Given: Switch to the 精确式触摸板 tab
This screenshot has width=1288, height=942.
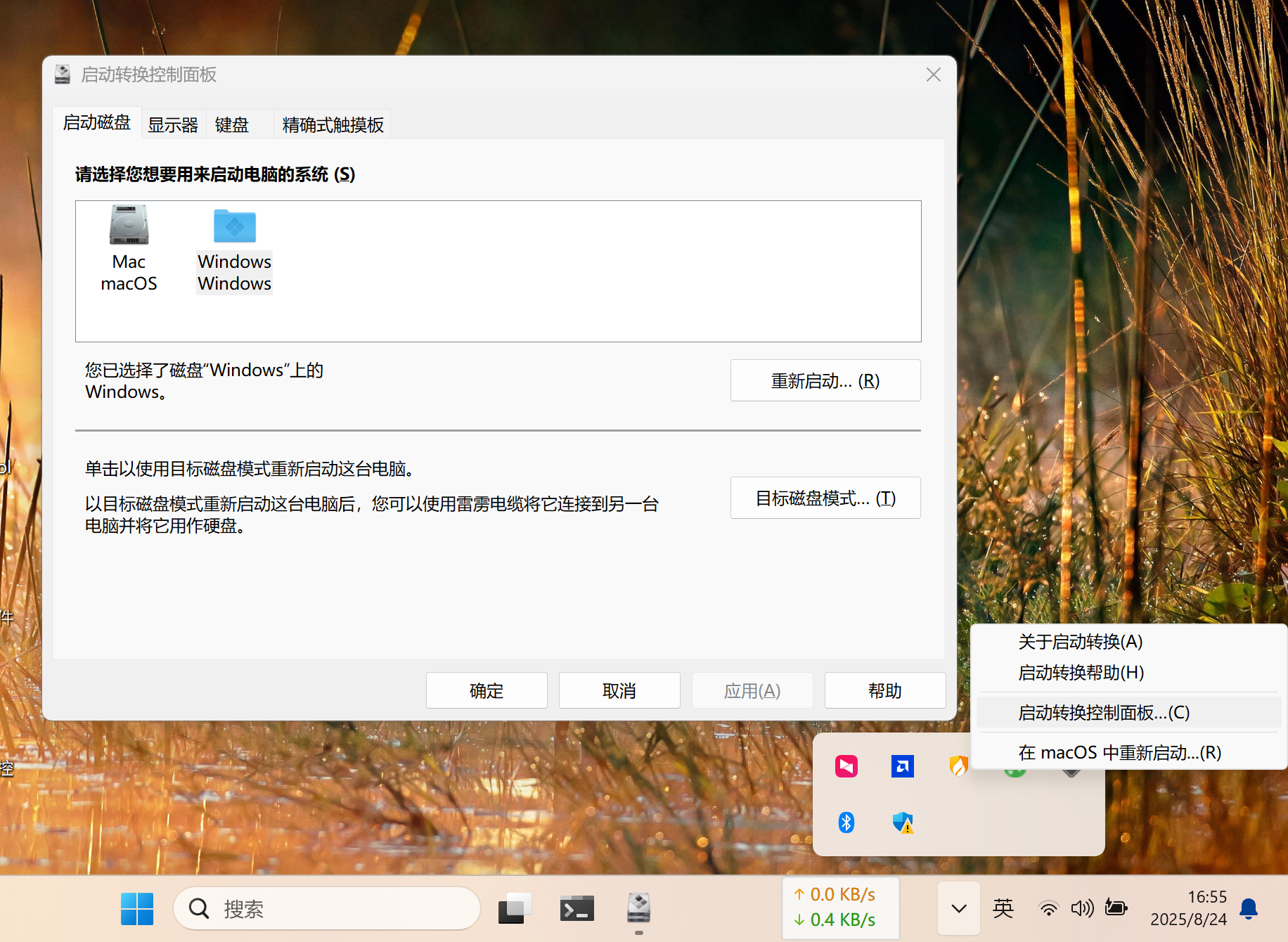Looking at the screenshot, I should click(333, 124).
